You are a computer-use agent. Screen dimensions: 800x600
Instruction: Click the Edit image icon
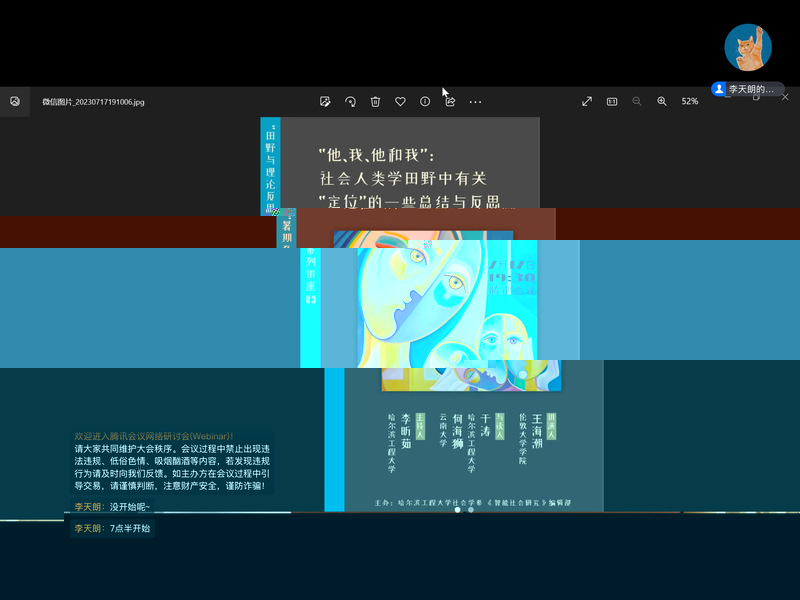click(325, 102)
